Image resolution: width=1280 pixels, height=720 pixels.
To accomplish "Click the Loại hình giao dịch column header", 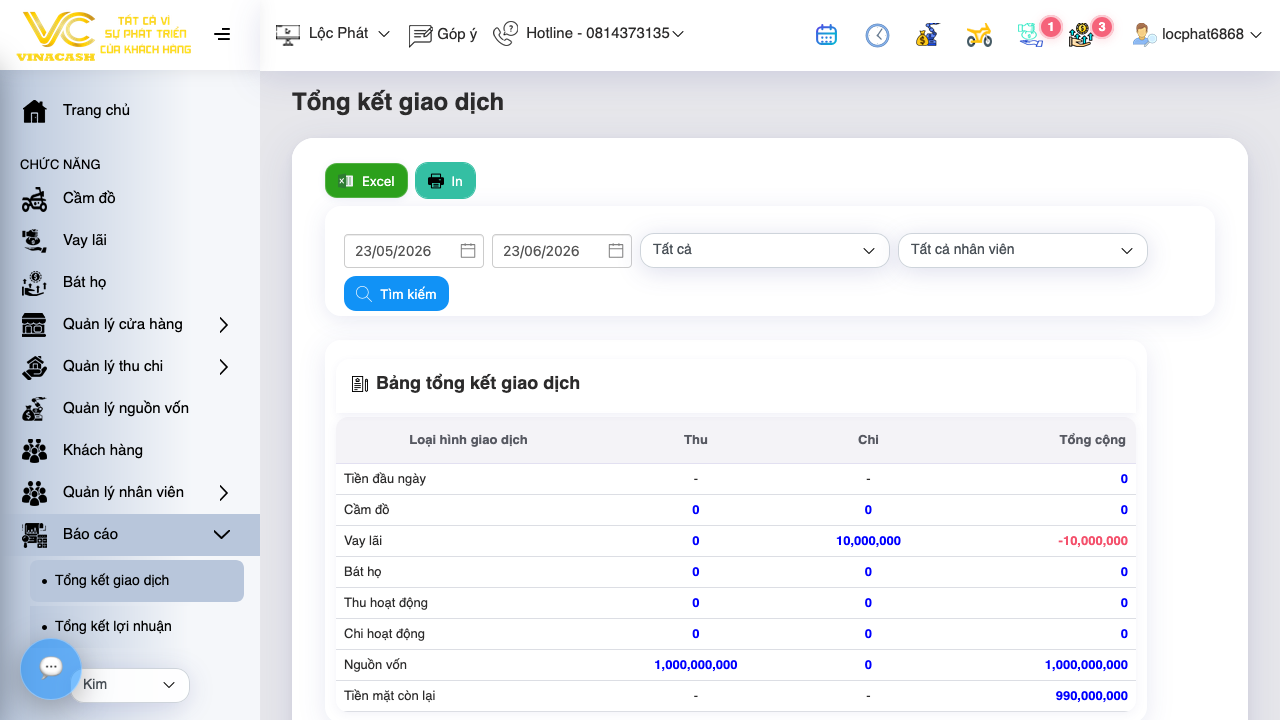I will (x=468, y=440).
